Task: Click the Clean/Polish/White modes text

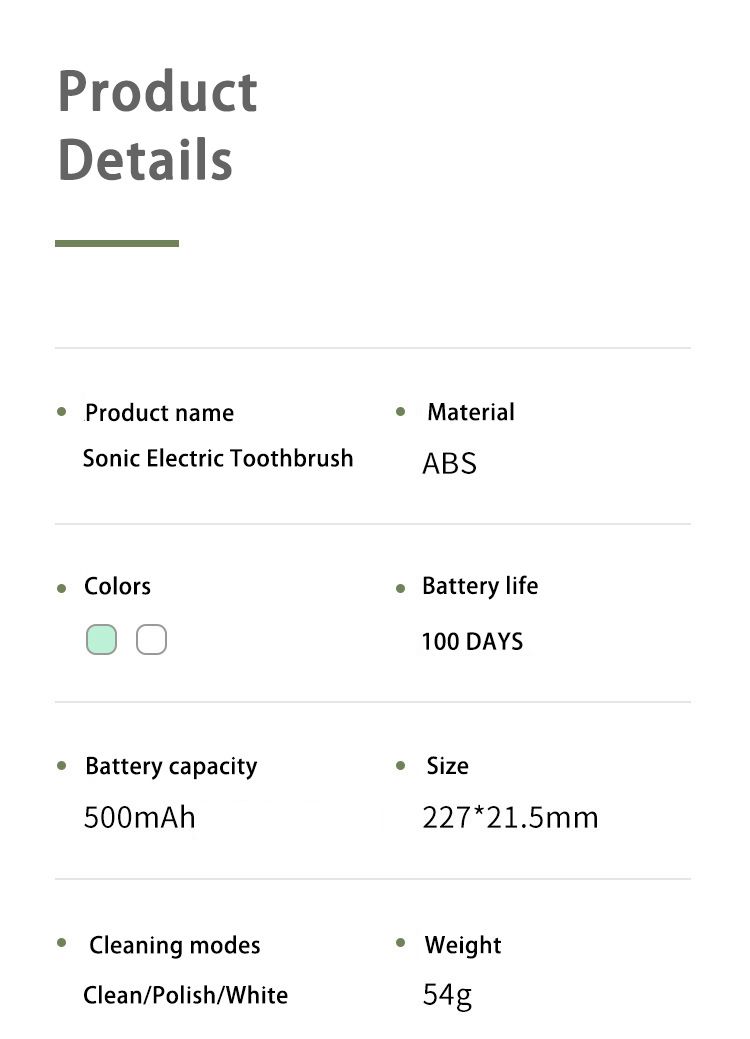Action: click(x=185, y=995)
